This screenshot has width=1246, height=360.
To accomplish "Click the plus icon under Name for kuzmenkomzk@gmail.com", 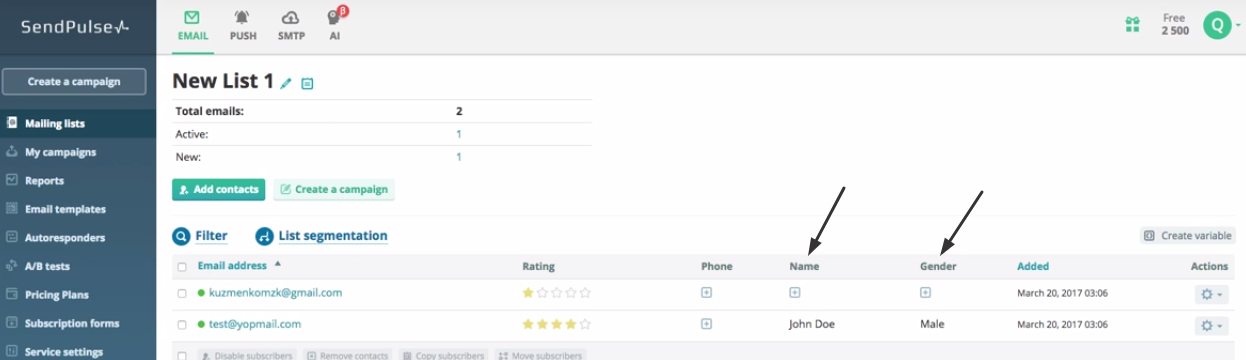I will tap(795, 293).
